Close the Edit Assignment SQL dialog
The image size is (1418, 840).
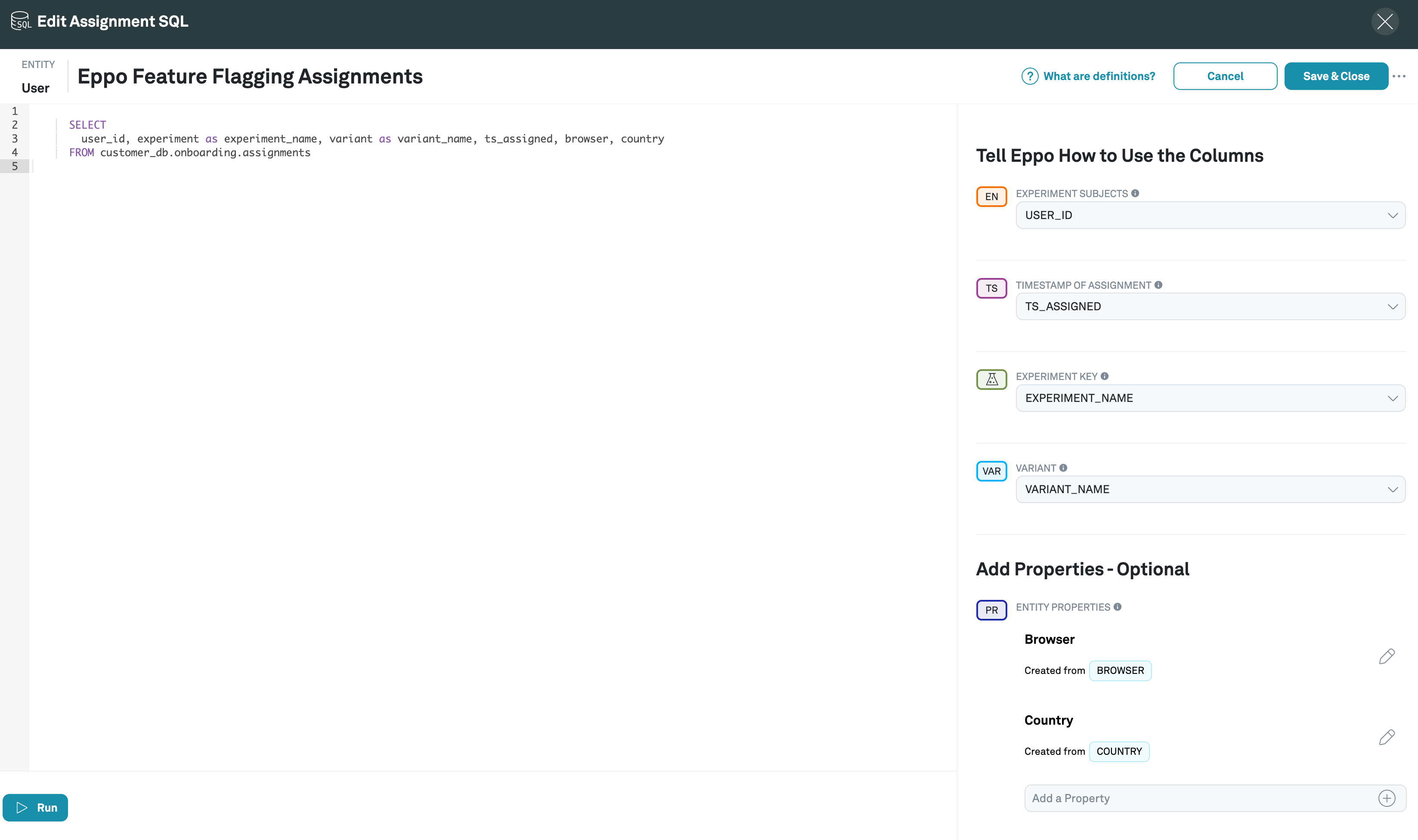coord(1384,22)
